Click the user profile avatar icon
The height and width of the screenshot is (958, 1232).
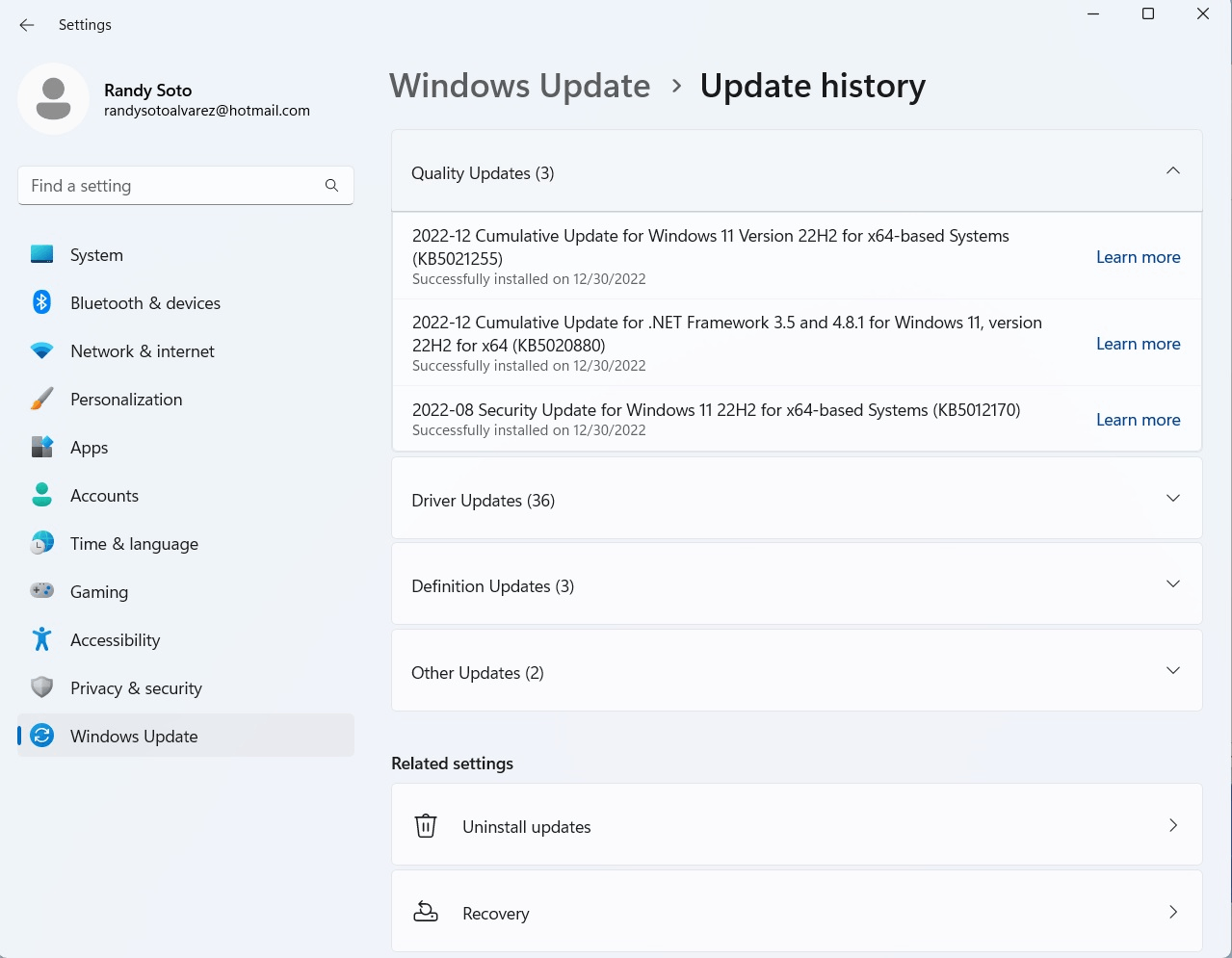click(54, 99)
